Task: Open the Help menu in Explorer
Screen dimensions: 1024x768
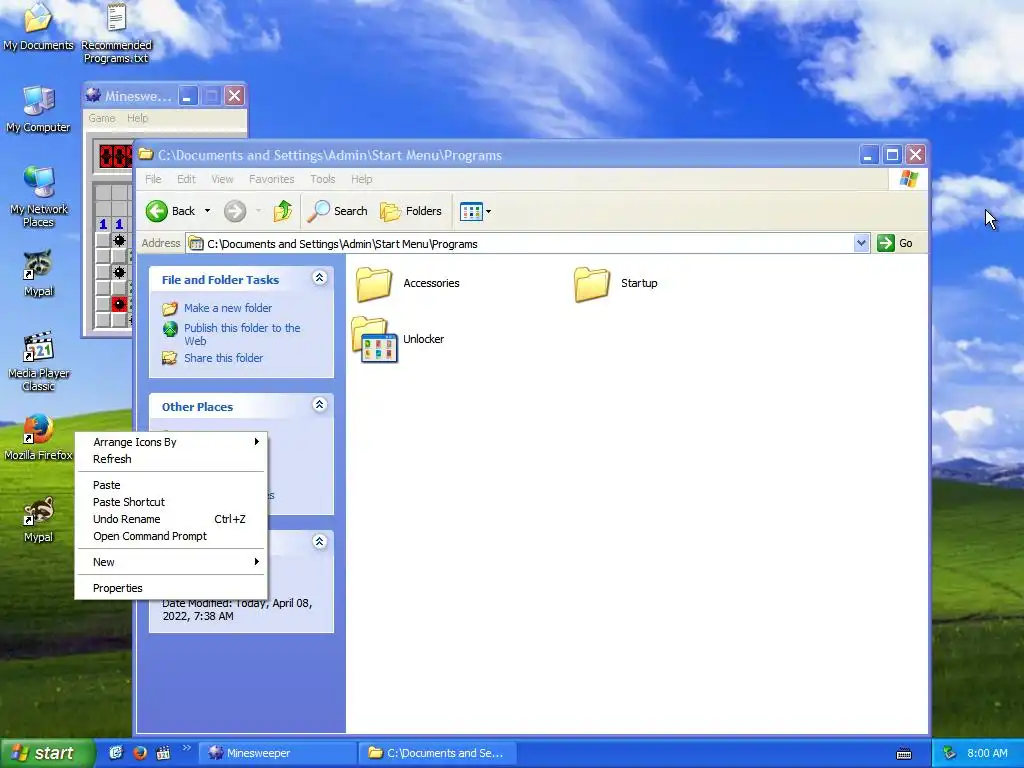Action: 361,179
